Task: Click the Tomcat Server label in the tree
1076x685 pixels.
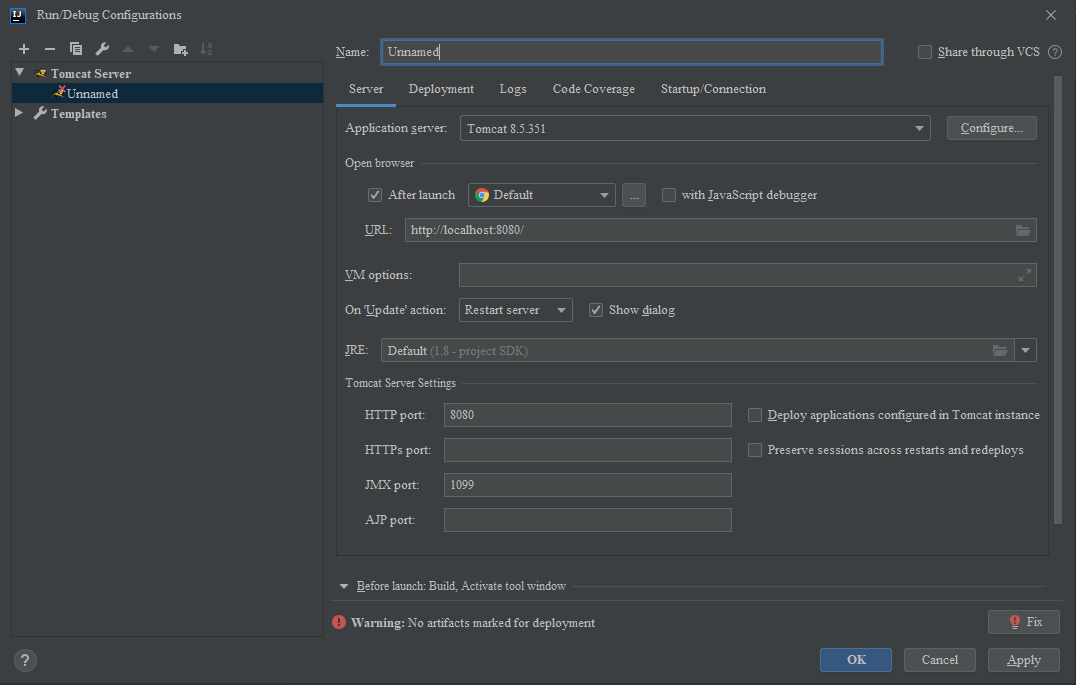Action: click(91, 73)
